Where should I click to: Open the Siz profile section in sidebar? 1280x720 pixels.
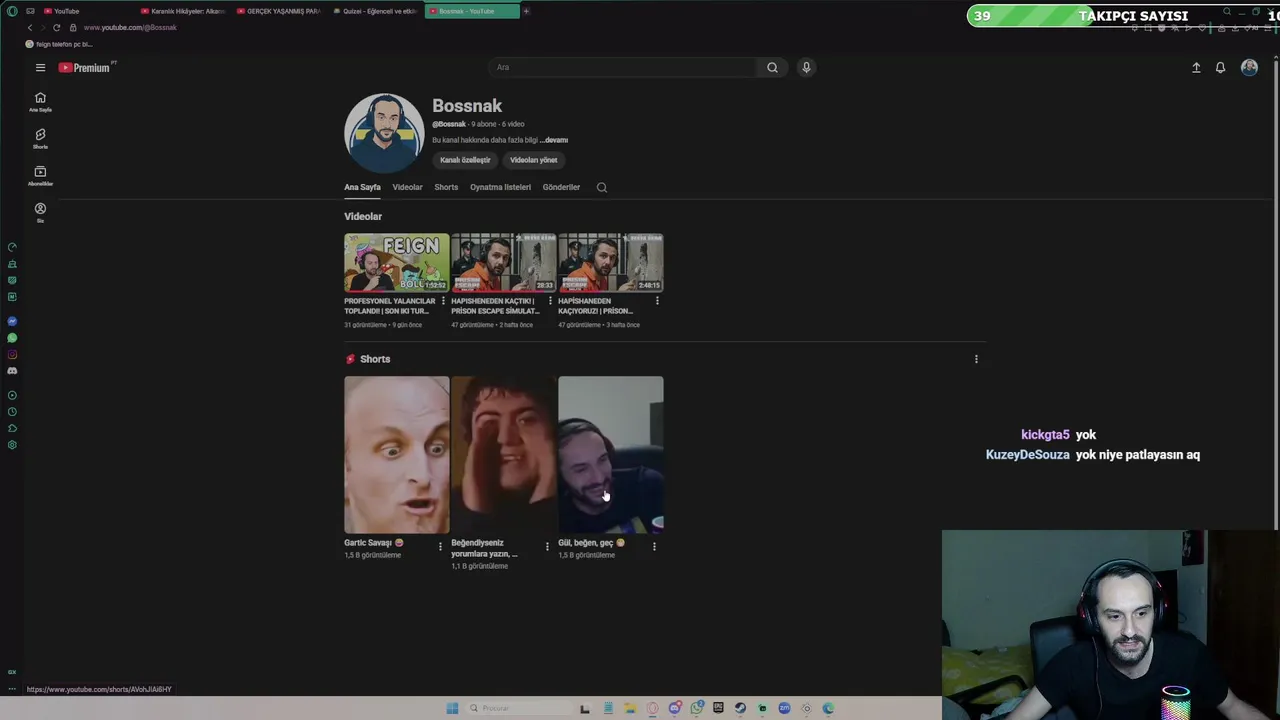tap(40, 212)
